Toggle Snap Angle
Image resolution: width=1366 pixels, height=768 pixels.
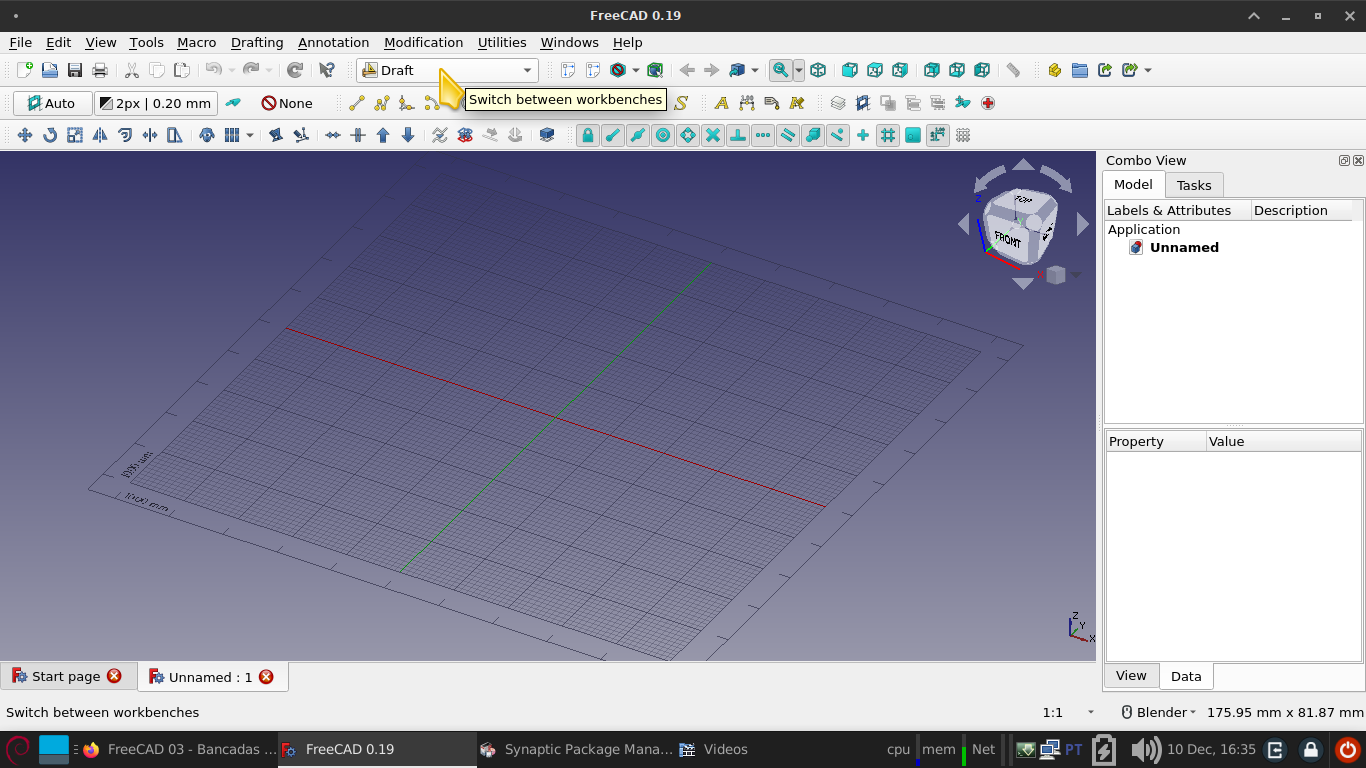click(x=688, y=135)
